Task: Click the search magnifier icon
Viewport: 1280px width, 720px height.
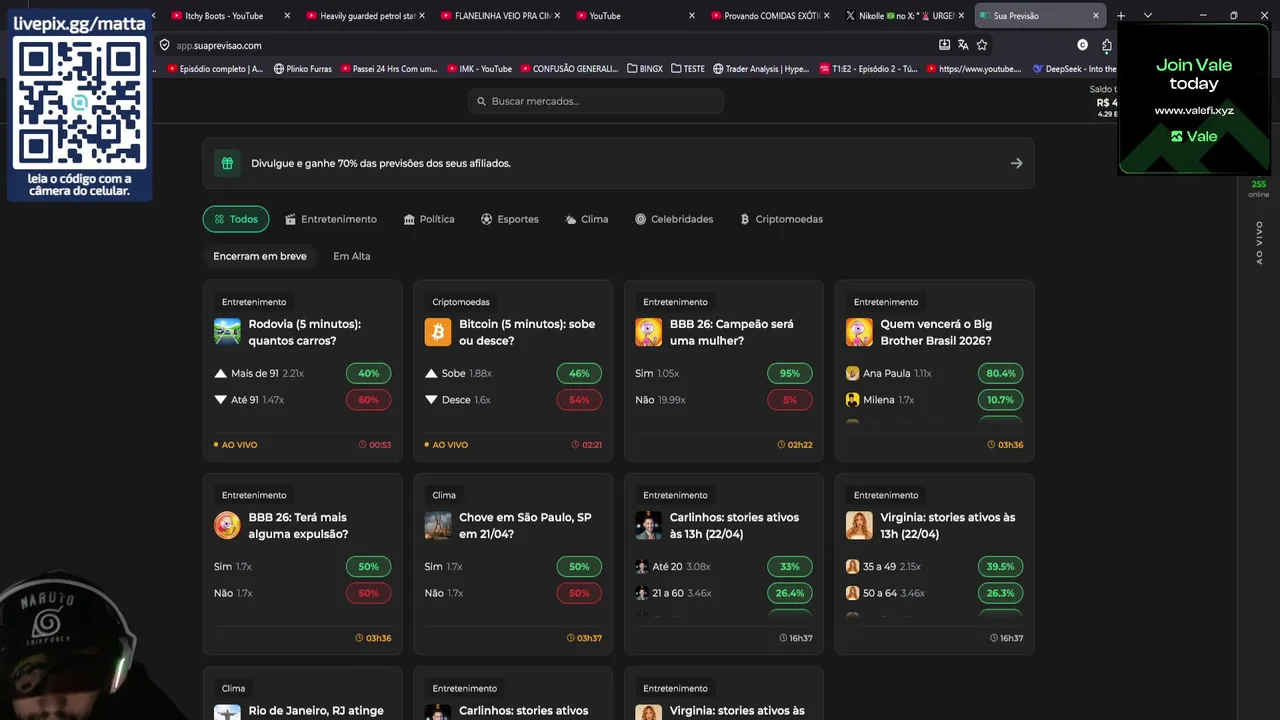Action: coord(481,101)
